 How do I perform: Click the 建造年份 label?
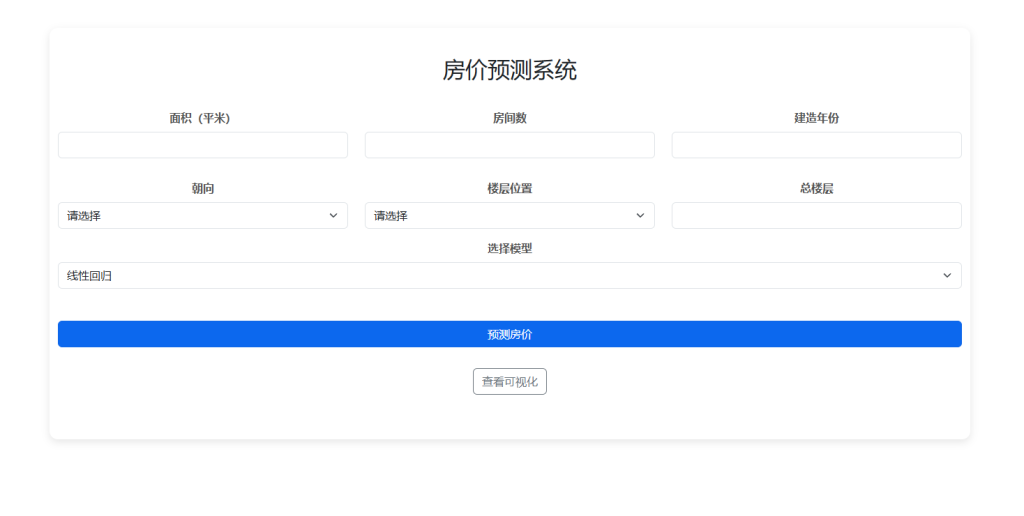coord(816,118)
